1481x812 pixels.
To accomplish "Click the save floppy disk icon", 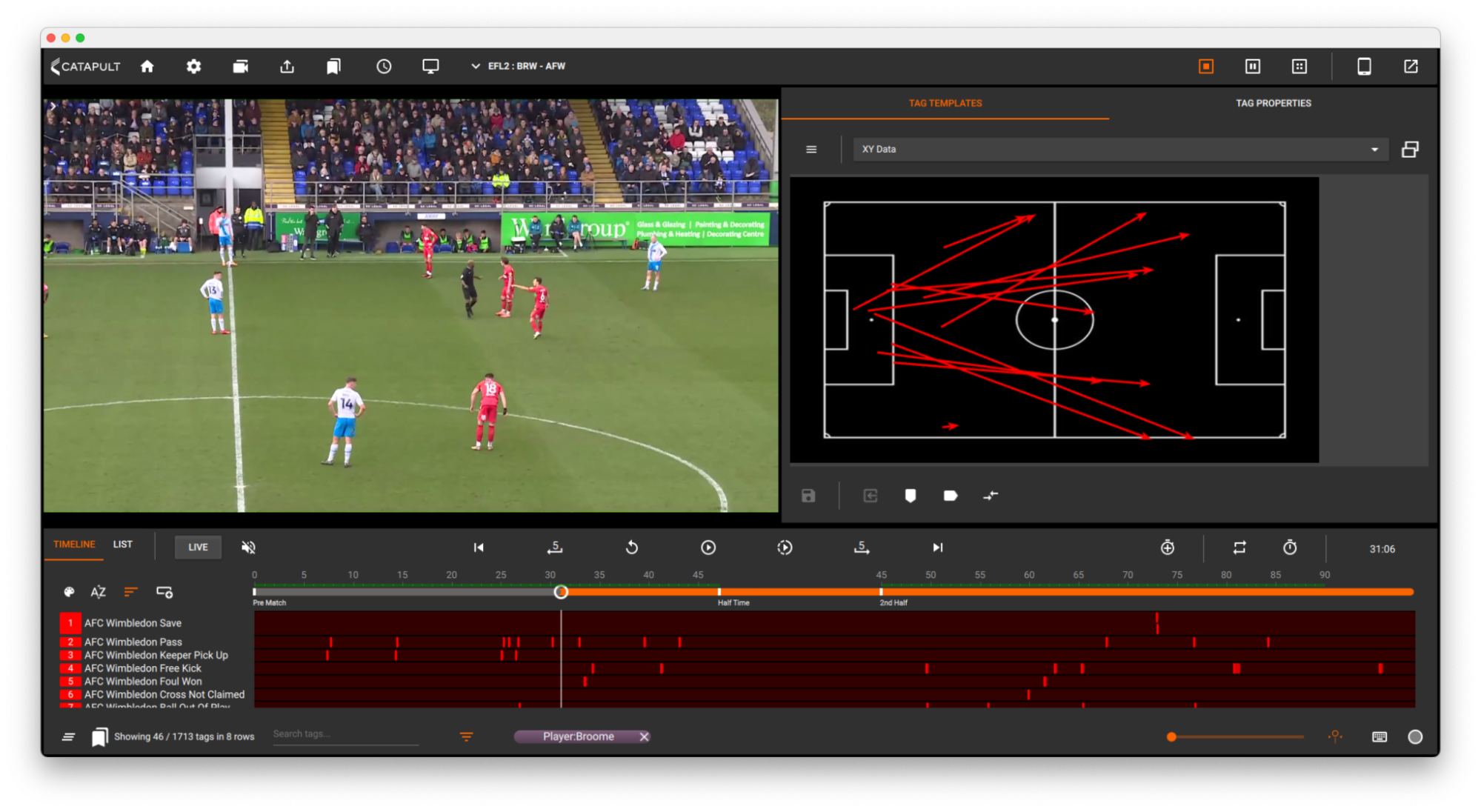I will 808,496.
